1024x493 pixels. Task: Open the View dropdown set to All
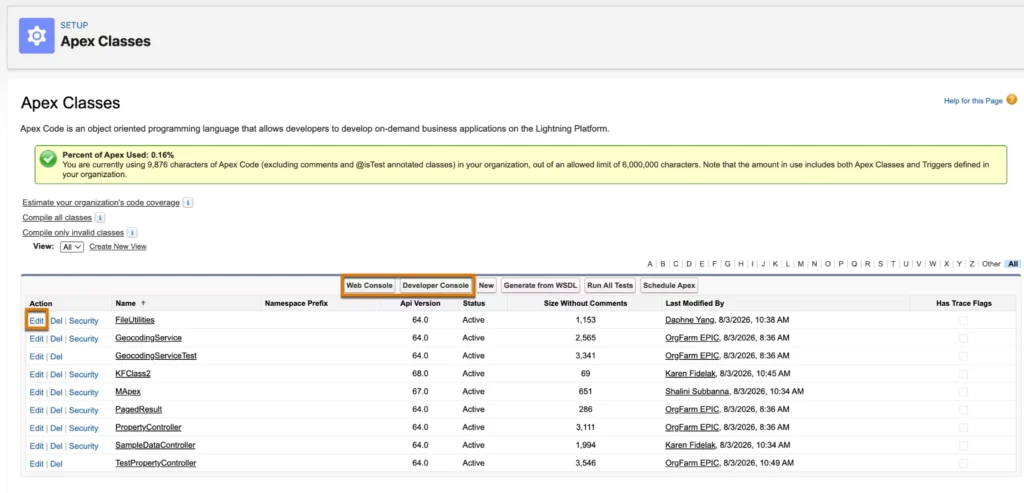(72, 247)
